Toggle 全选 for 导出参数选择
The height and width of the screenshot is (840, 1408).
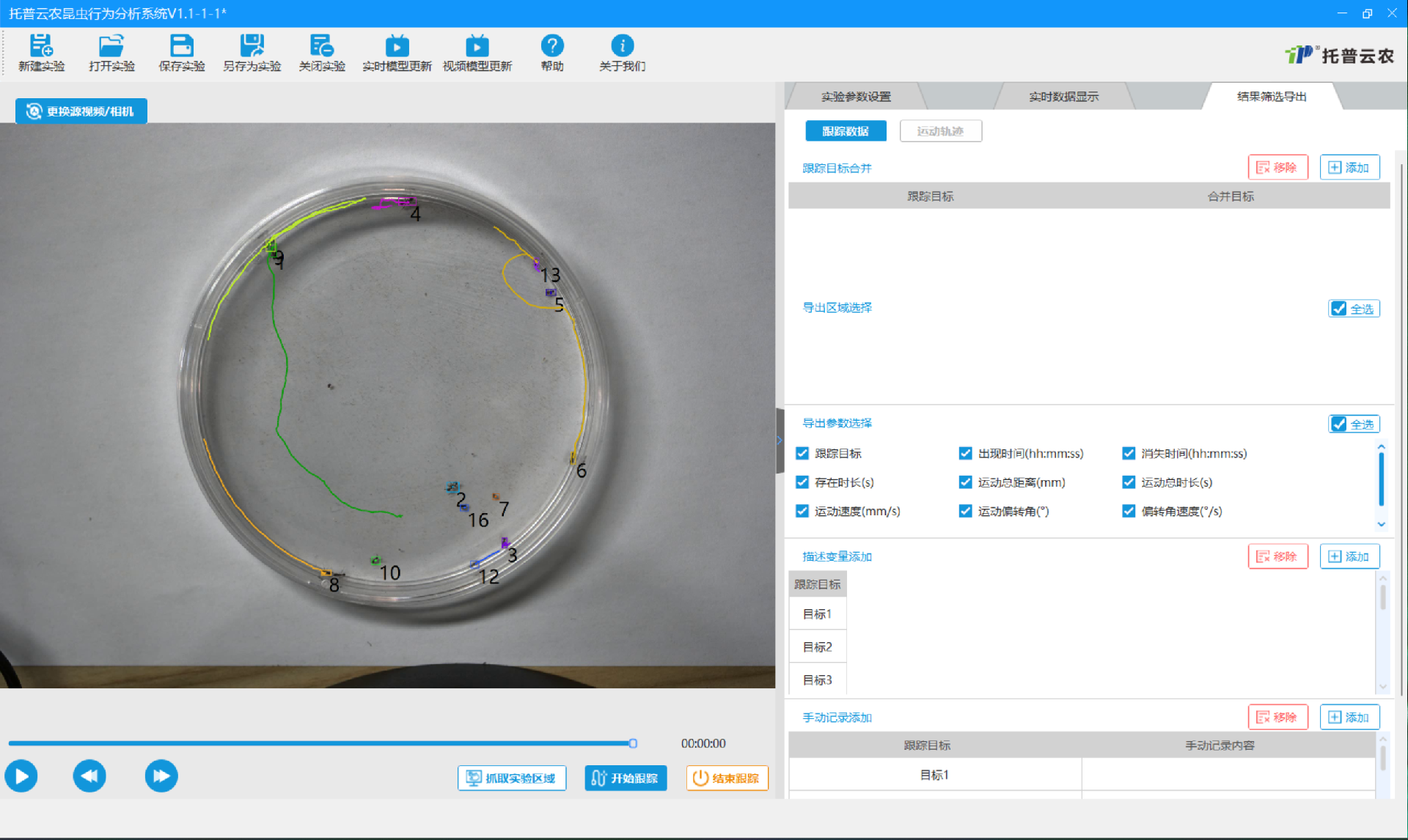1339,424
